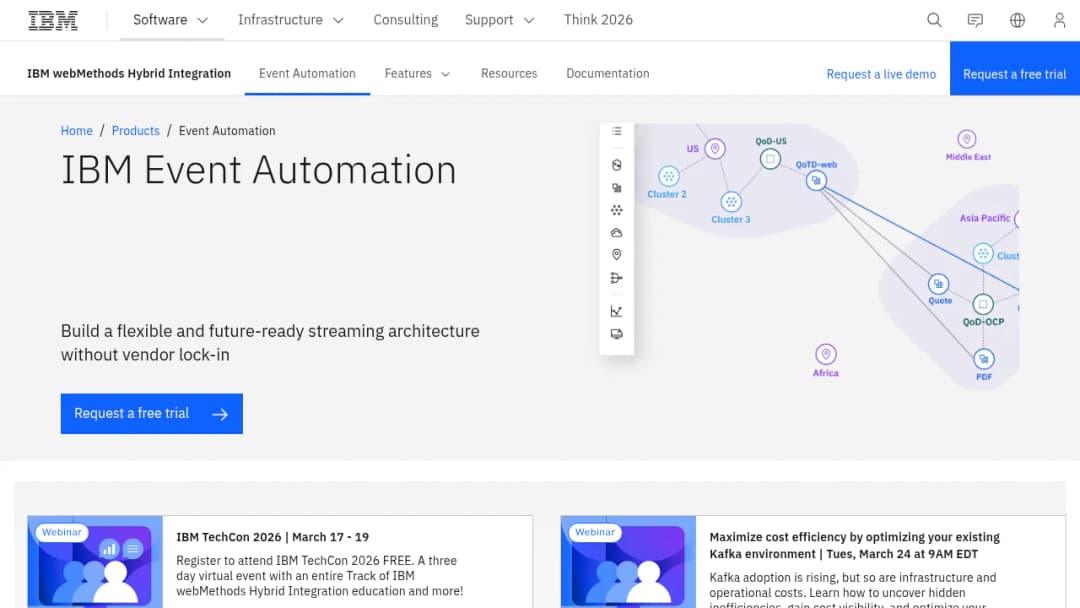
Task: Open the chat icon in header
Action: (x=975, y=20)
